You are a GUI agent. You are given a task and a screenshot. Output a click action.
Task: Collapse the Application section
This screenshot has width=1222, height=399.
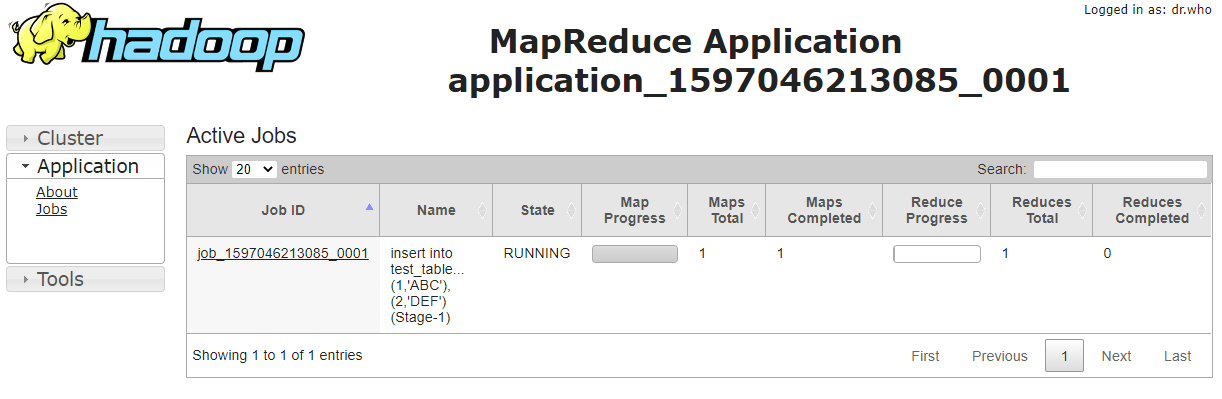[x=85, y=166]
